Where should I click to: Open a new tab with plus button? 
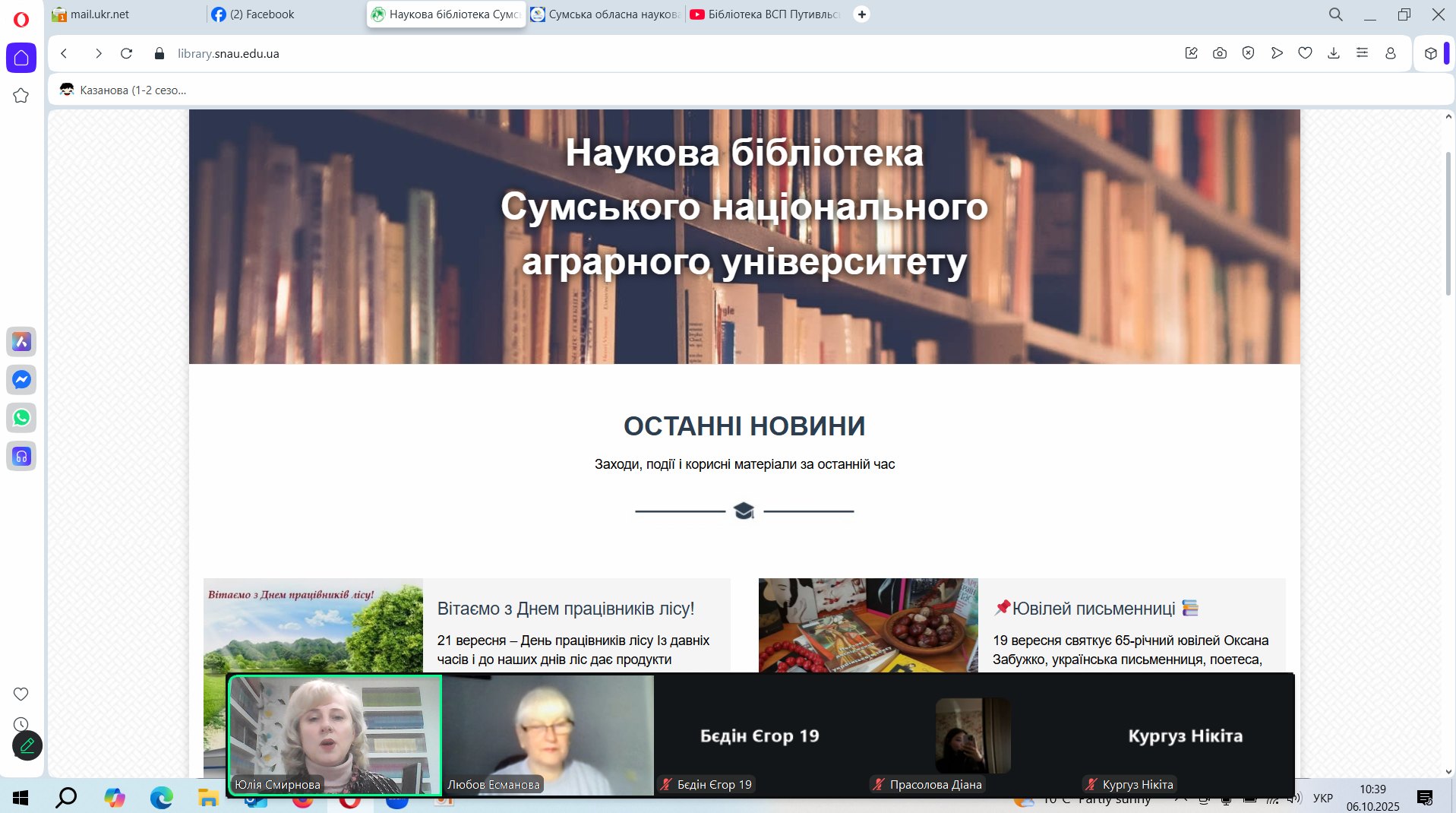[x=861, y=14]
